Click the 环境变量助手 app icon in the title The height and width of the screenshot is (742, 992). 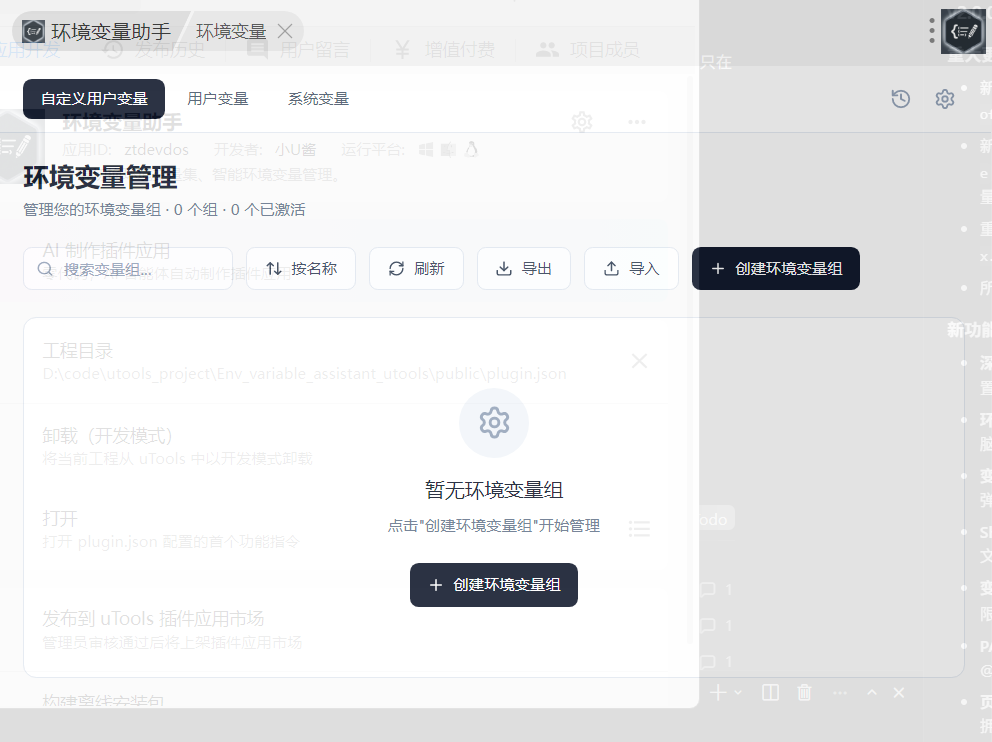click(x=33, y=31)
